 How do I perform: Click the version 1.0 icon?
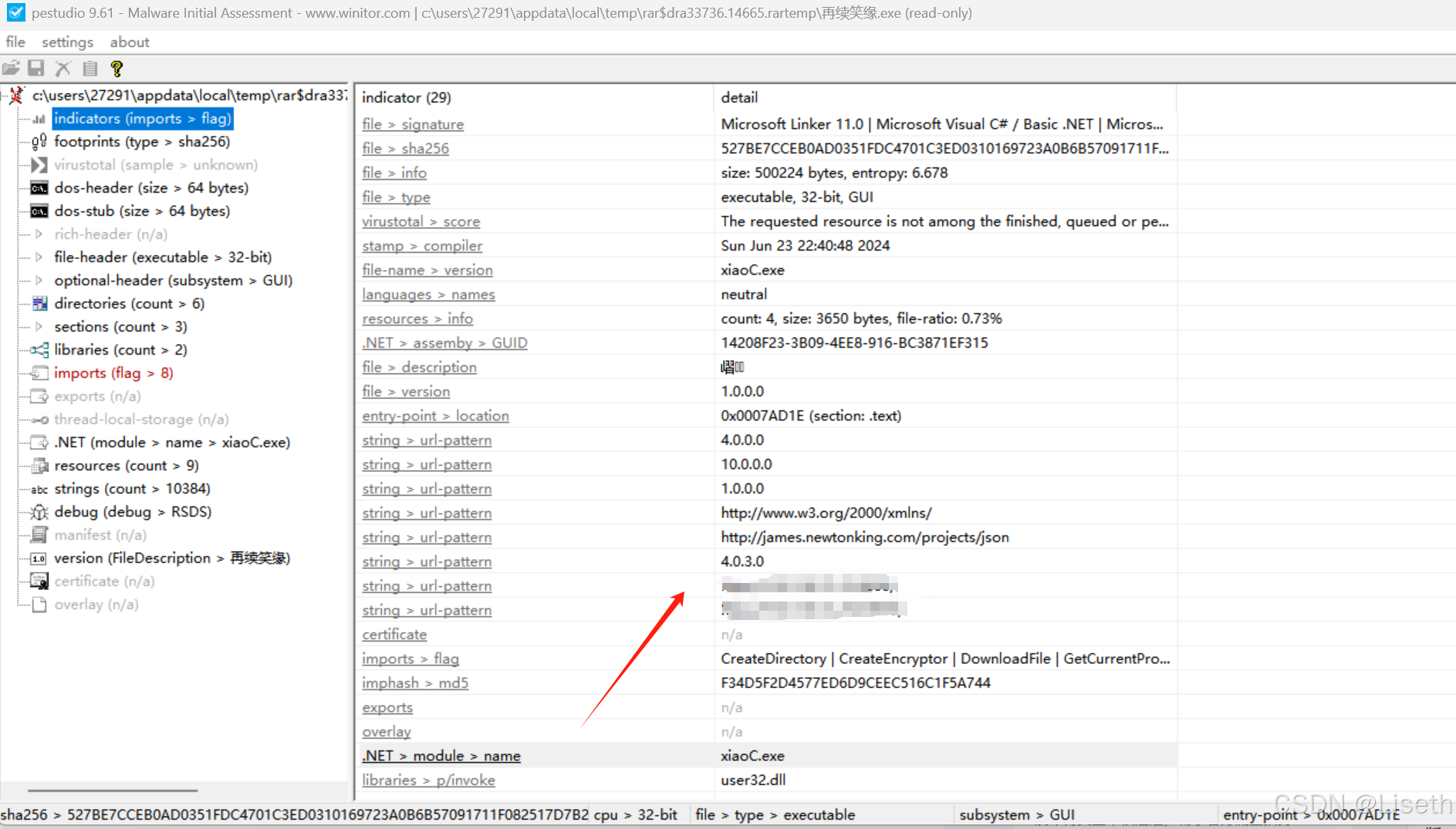point(37,558)
